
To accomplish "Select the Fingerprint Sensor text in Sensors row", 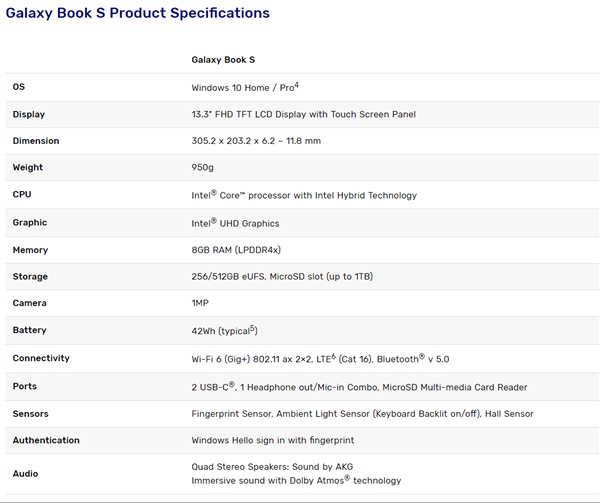I will 231,413.
